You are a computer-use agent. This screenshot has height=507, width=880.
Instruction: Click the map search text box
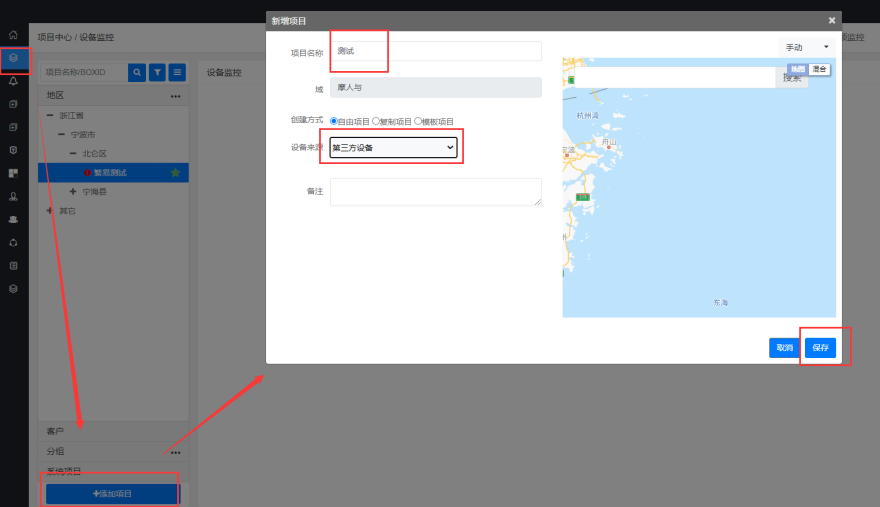tap(675, 78)
